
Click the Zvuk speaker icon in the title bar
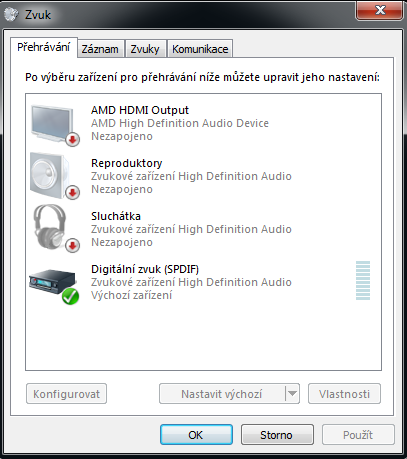pyautogui.click(x=11, y=14)
